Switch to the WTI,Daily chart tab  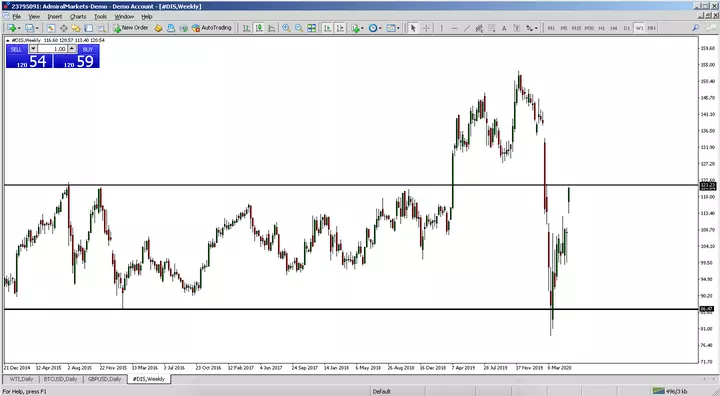pyautogui.click(x=21, y=379)
